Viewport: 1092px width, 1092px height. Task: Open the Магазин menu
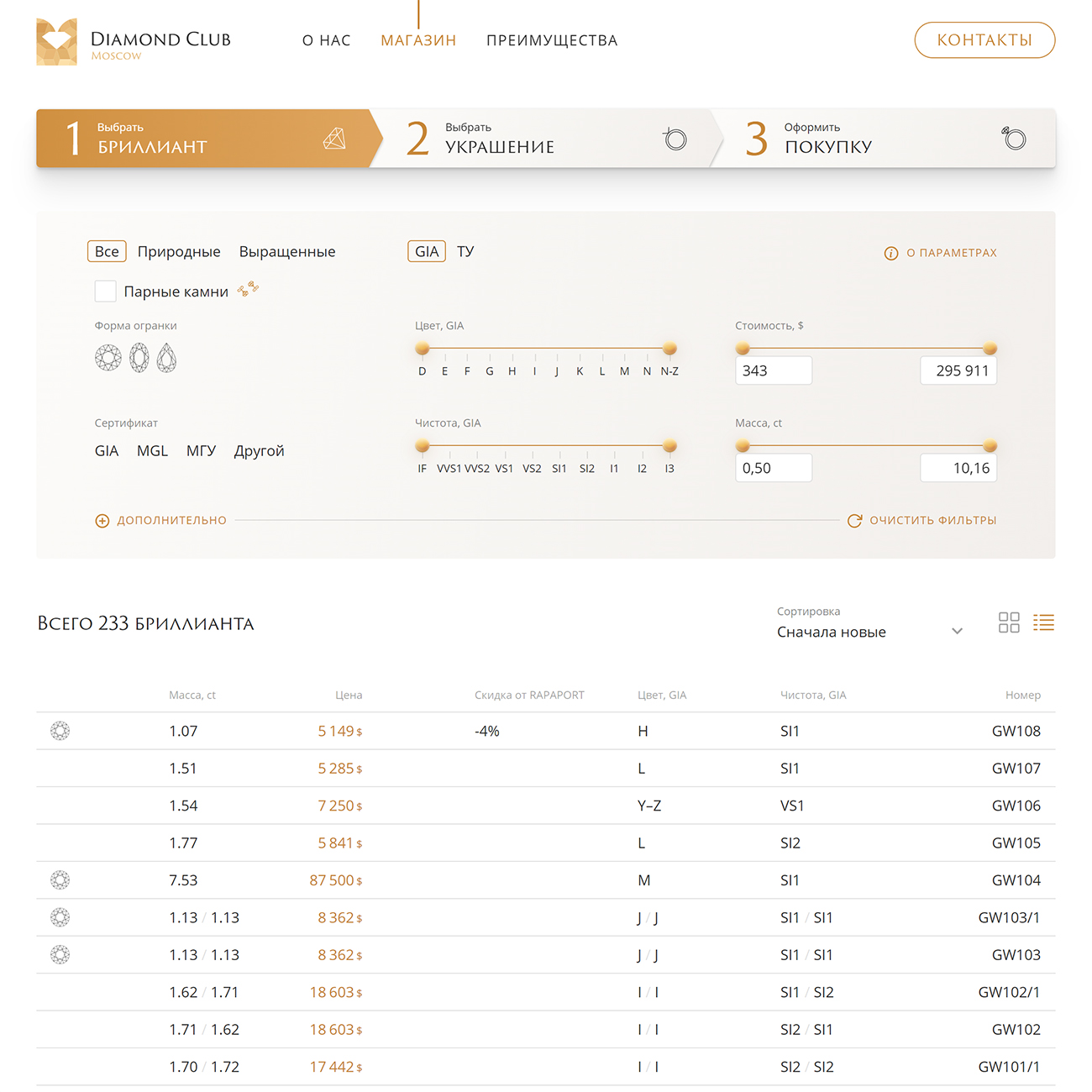(418, 40)
